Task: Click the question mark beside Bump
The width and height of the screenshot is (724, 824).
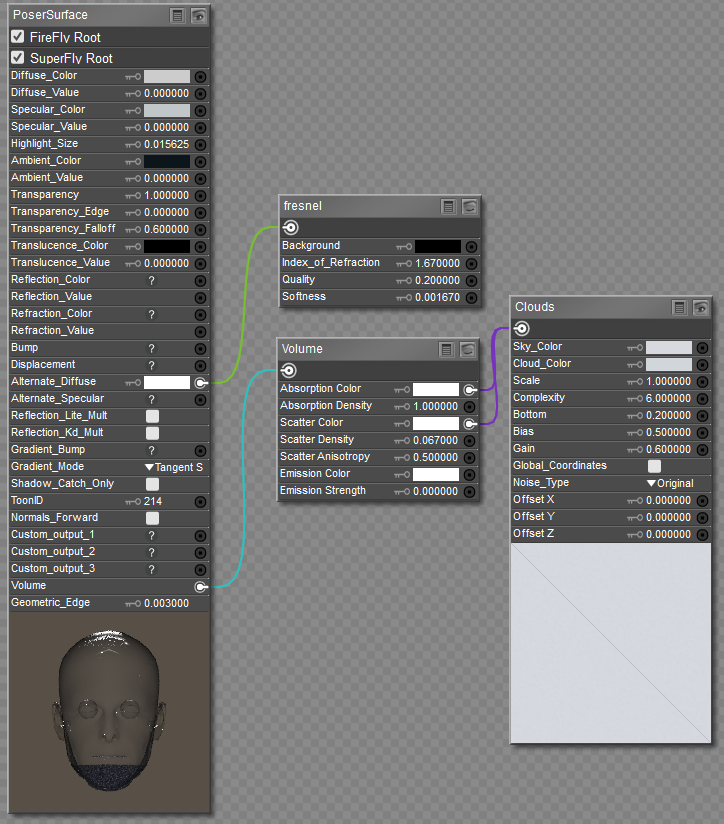Action: click(x=152, y=348)
